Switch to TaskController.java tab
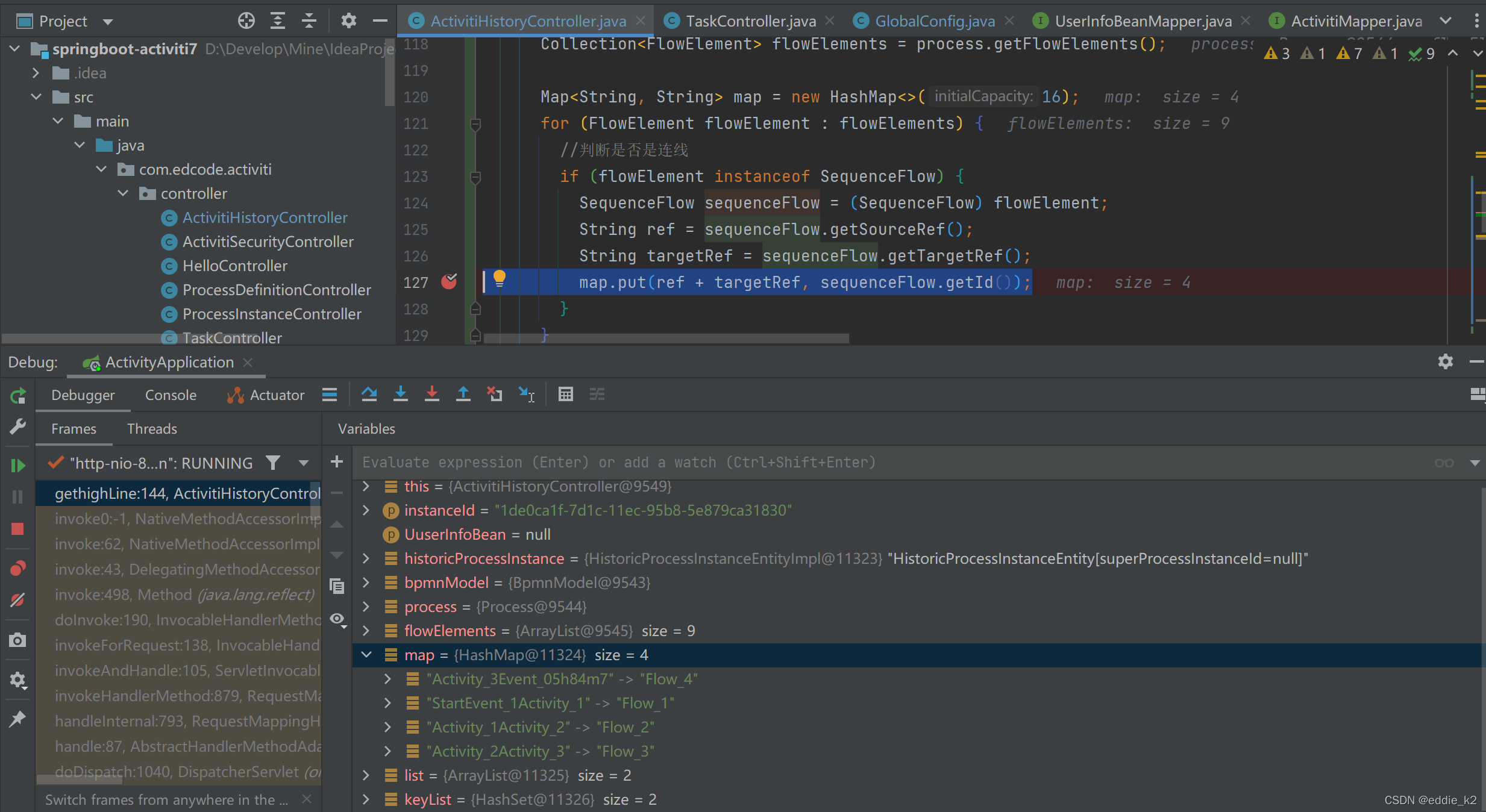The height and width of the screenshot is (812, 1486). [x=750, y=21]
